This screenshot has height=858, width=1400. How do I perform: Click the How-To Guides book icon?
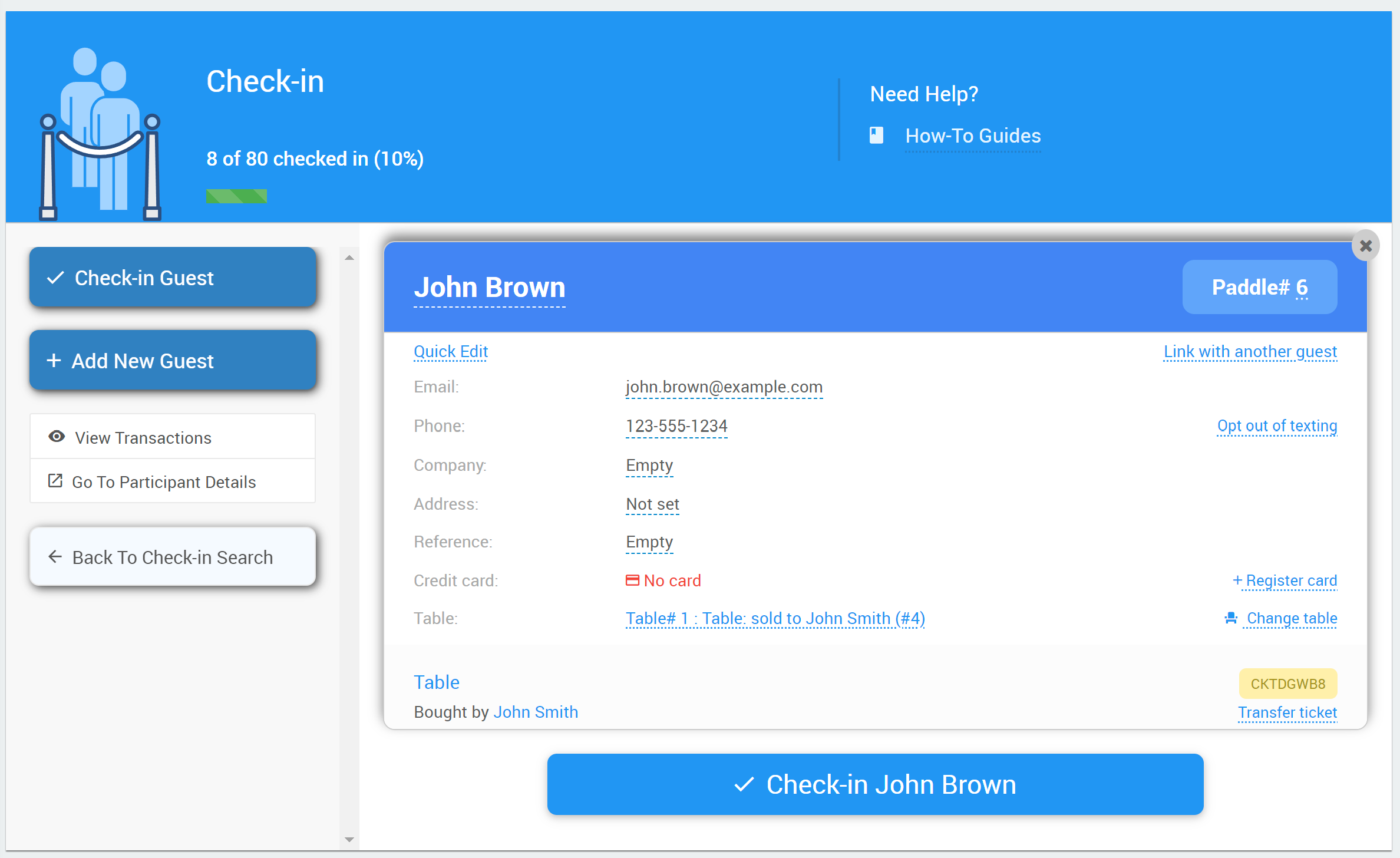pos(876,136)
